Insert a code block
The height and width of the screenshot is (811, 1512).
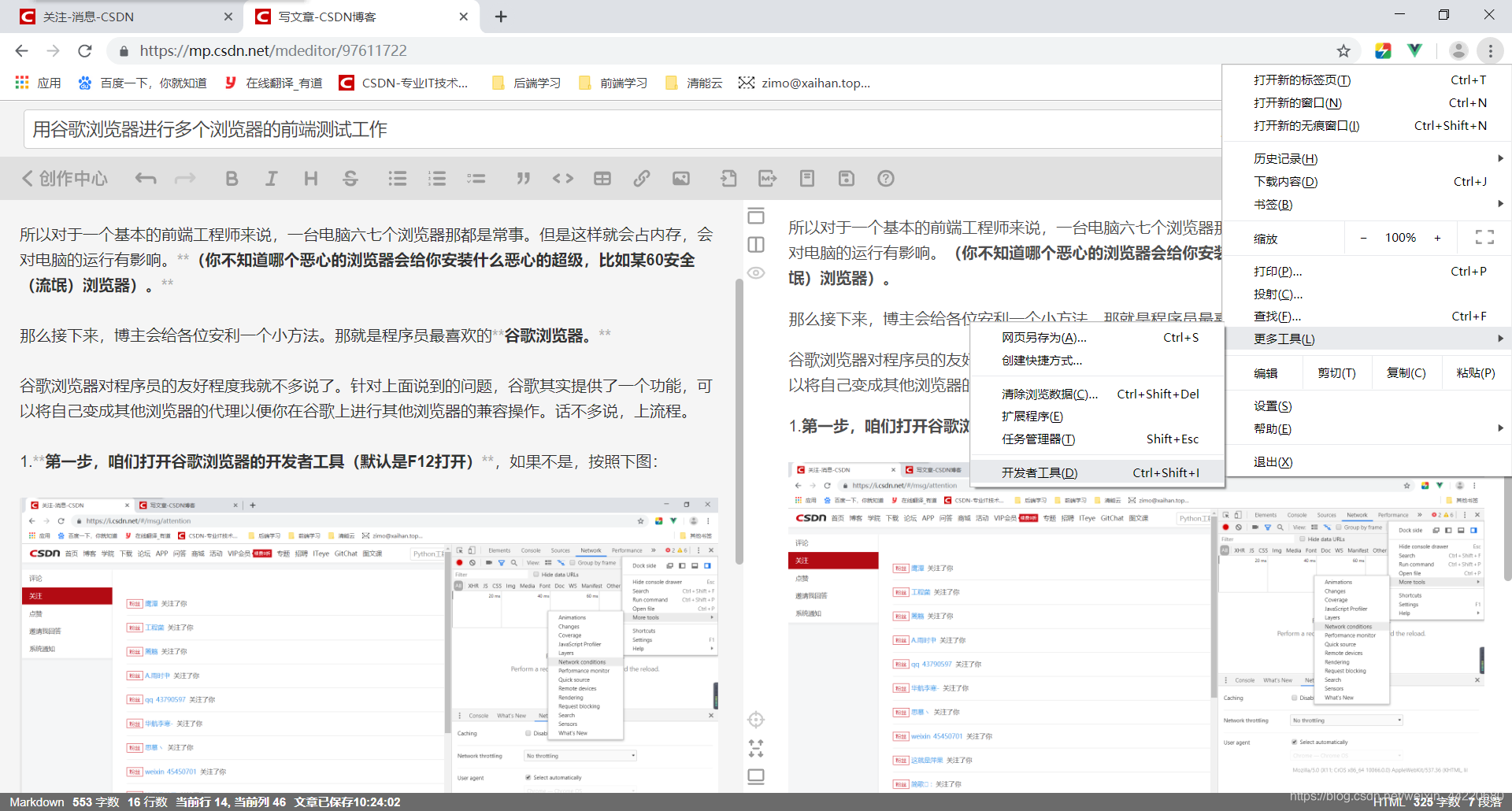click(x=563, y=179)
